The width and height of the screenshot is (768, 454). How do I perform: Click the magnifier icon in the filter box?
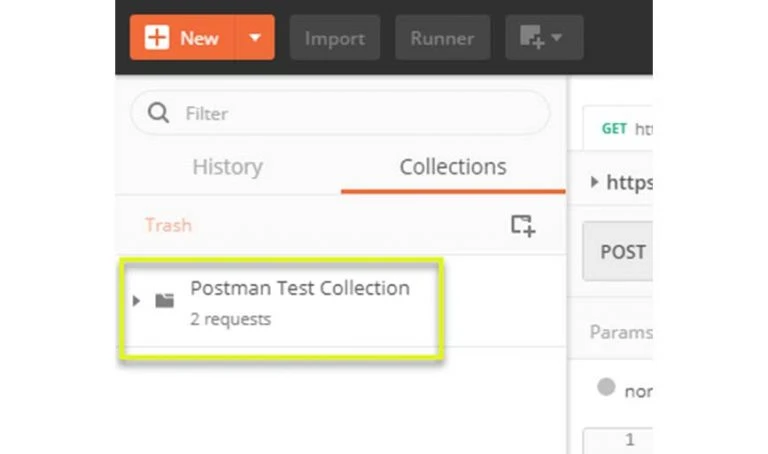click(158, 113)
